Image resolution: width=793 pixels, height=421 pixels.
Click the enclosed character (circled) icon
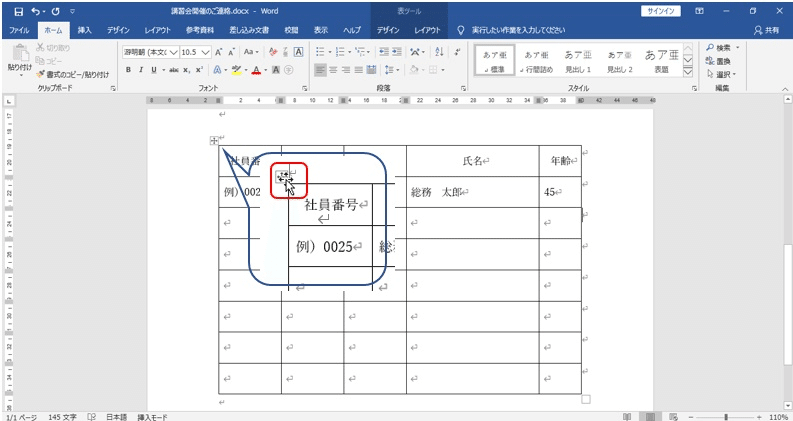click(289, 70)
